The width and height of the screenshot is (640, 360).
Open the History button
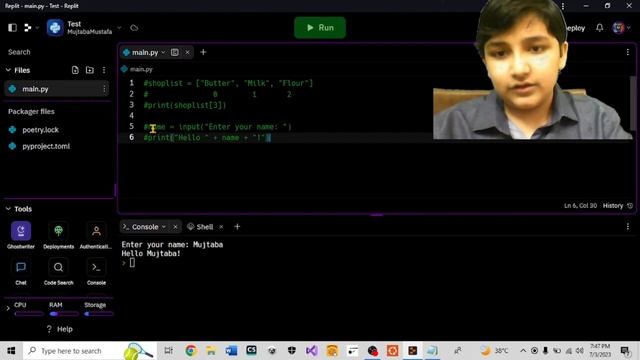coord(618,206)
